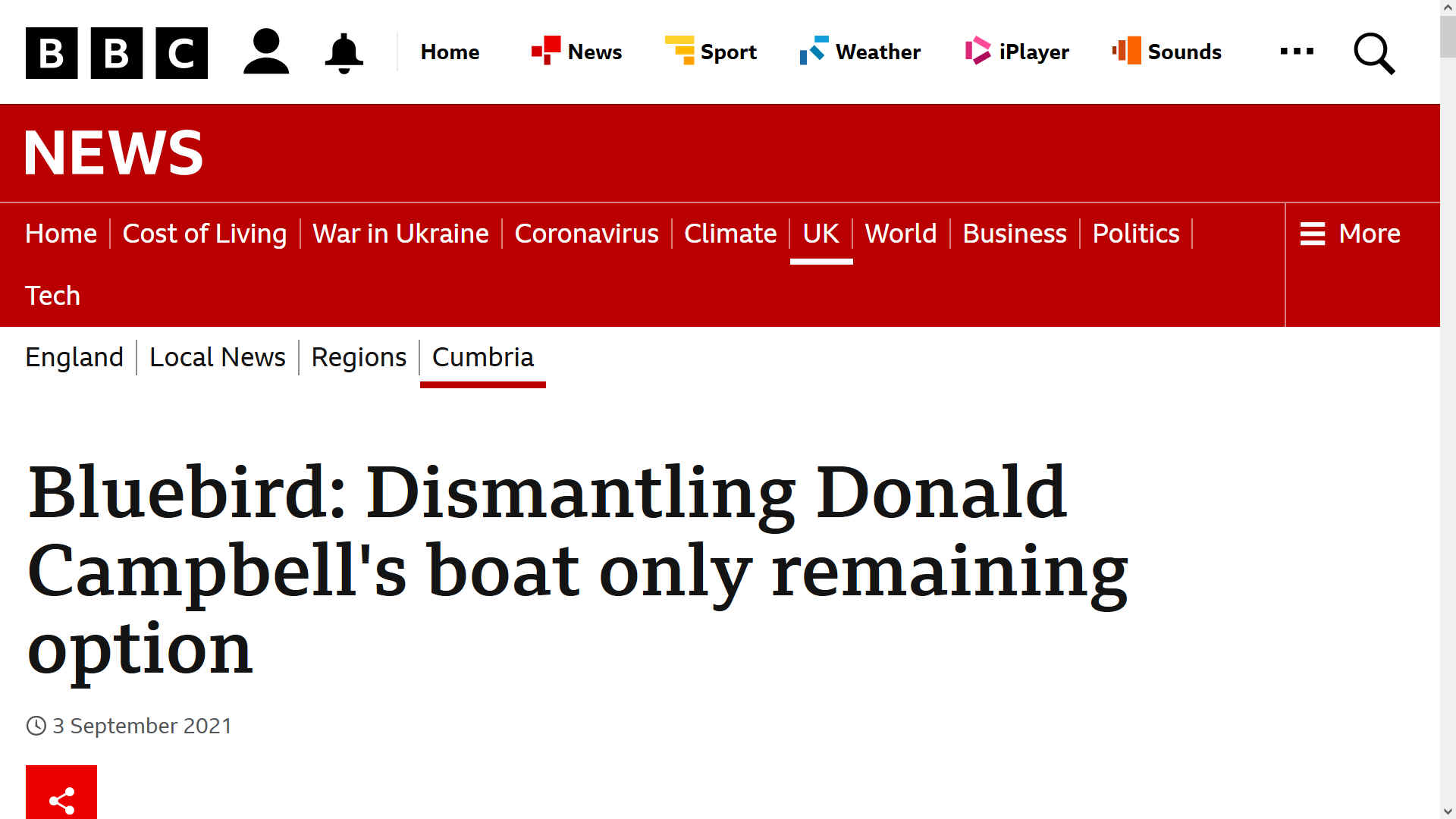Click the white NEWS banner heading
The image size is (1456, 819).
[114, 152]
